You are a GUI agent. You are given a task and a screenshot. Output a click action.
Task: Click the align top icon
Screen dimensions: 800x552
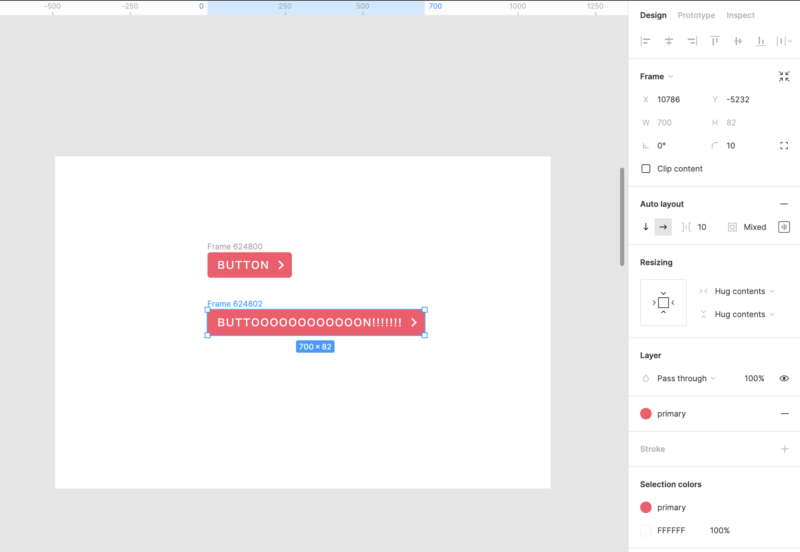[x=715, y=41]
